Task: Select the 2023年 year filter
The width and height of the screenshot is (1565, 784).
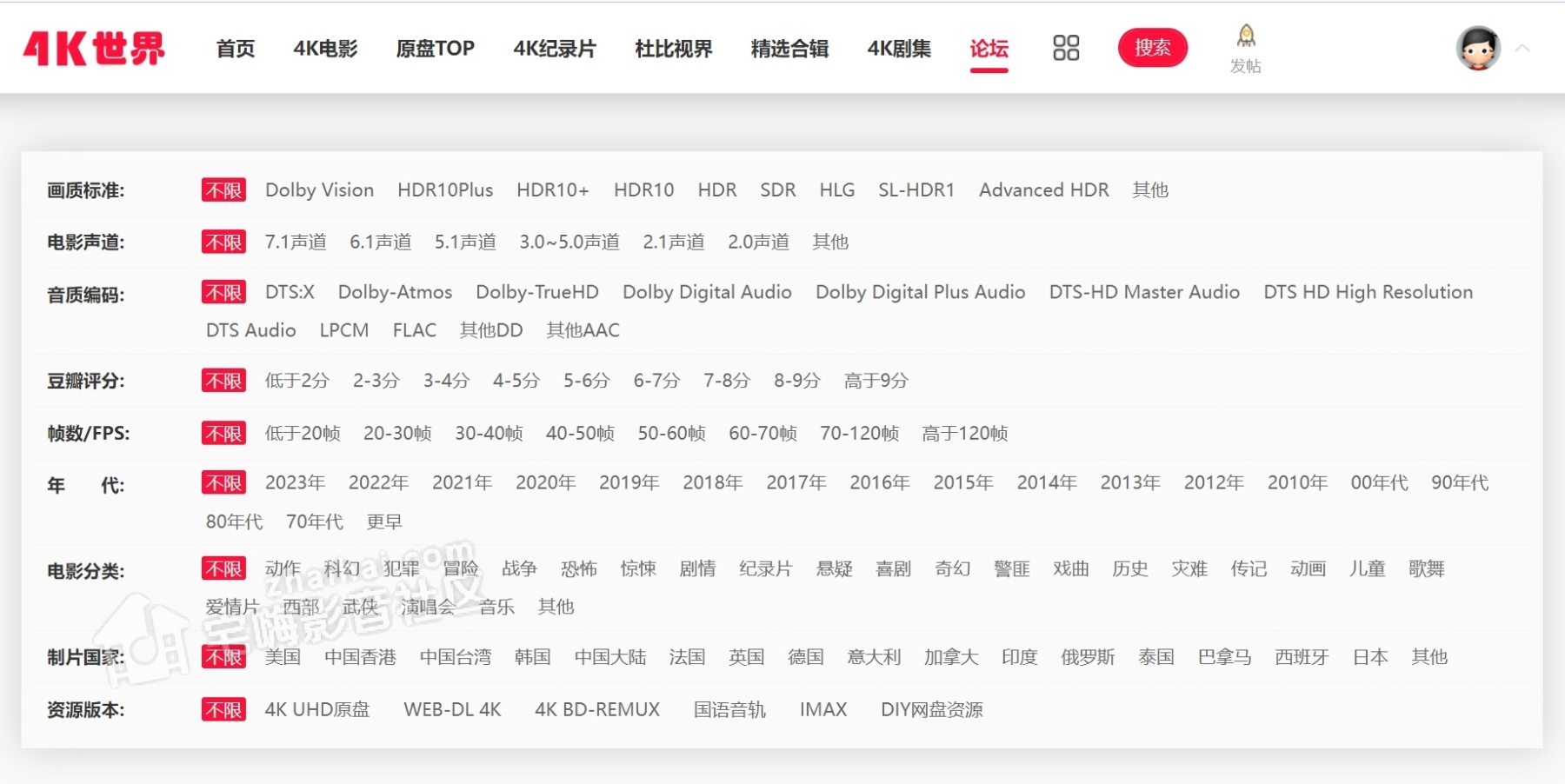Action: (295, 482)
